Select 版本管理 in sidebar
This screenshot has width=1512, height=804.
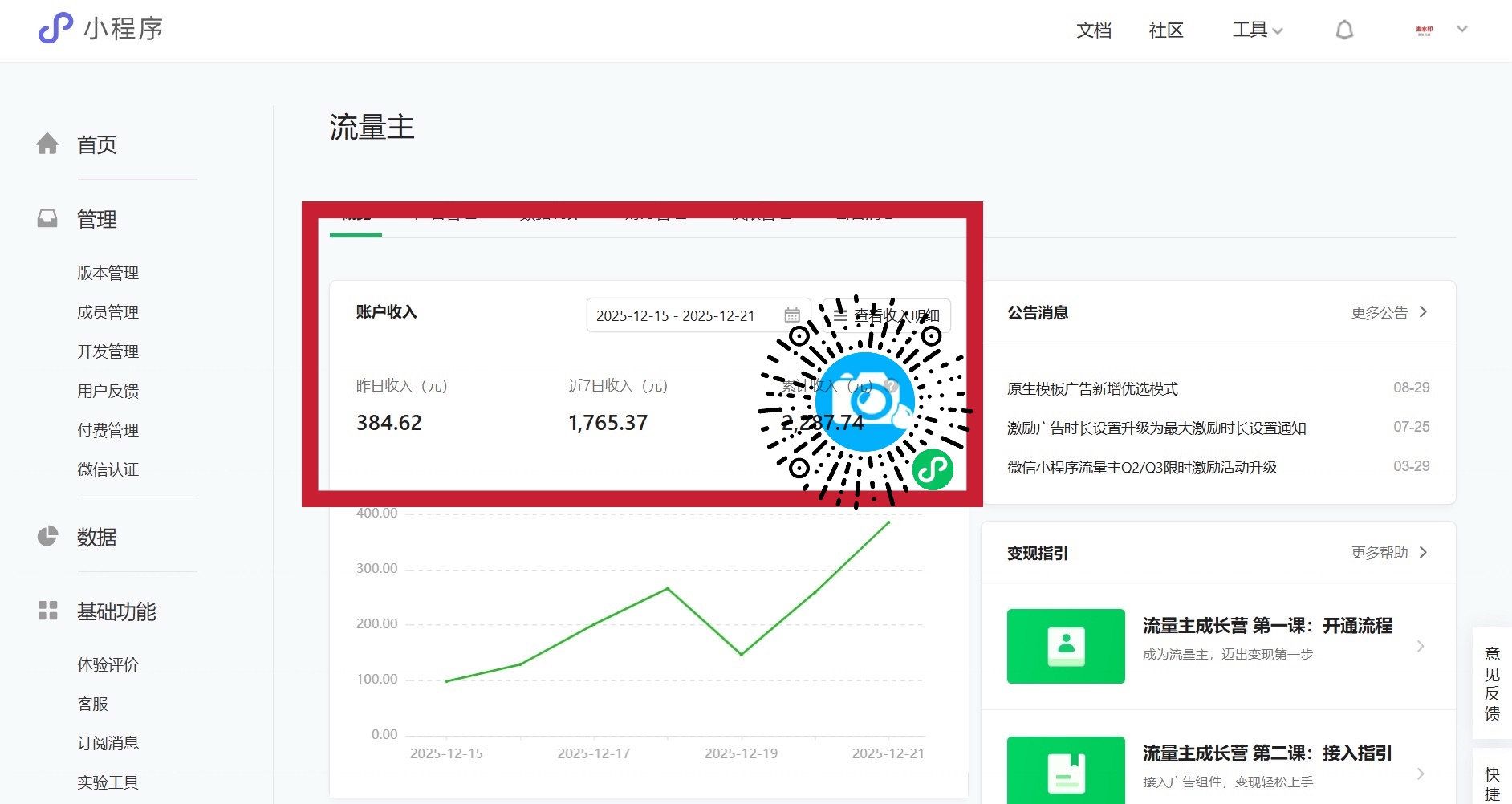click(108, 273)
